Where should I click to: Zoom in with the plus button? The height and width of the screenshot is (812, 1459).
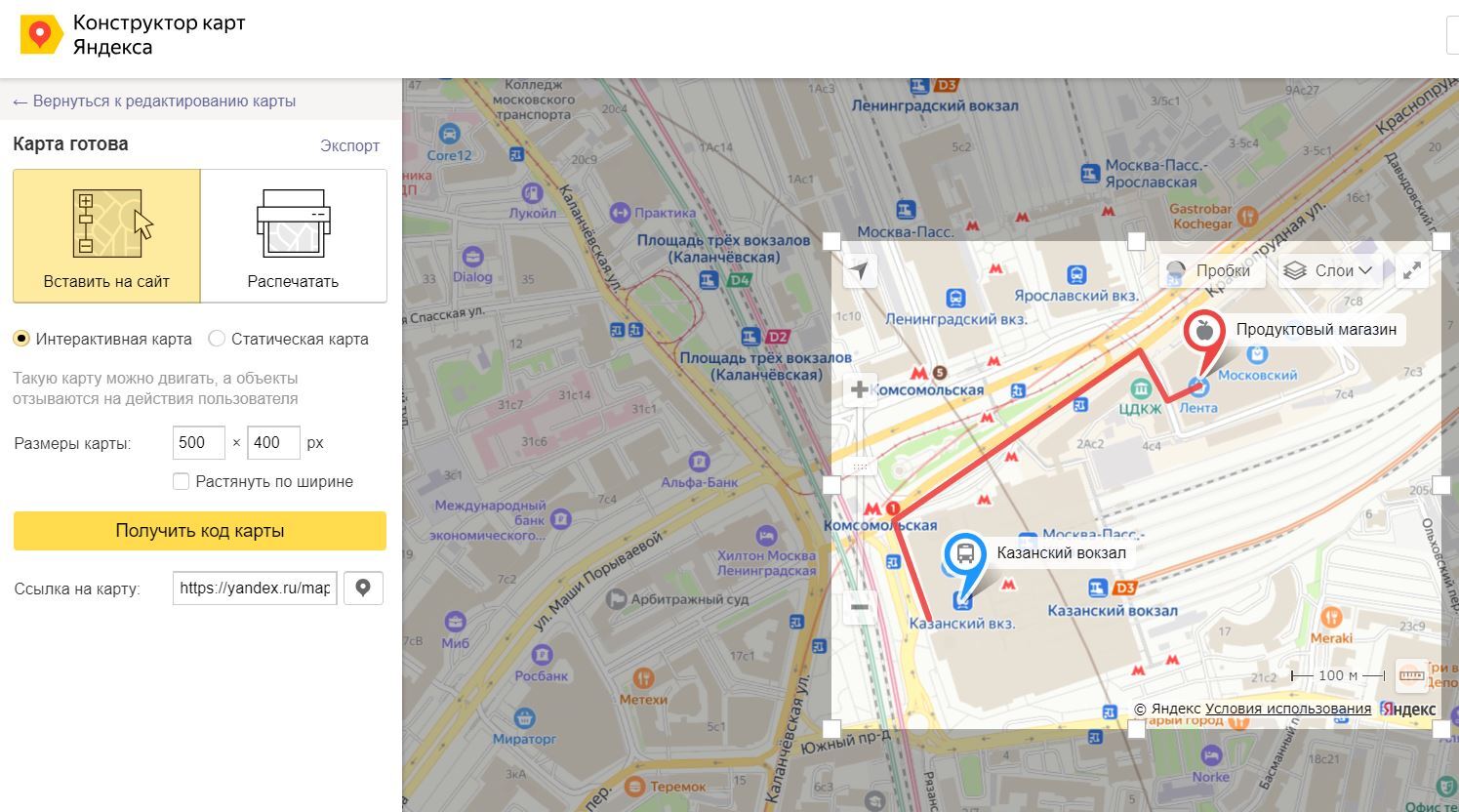point(860,390)
